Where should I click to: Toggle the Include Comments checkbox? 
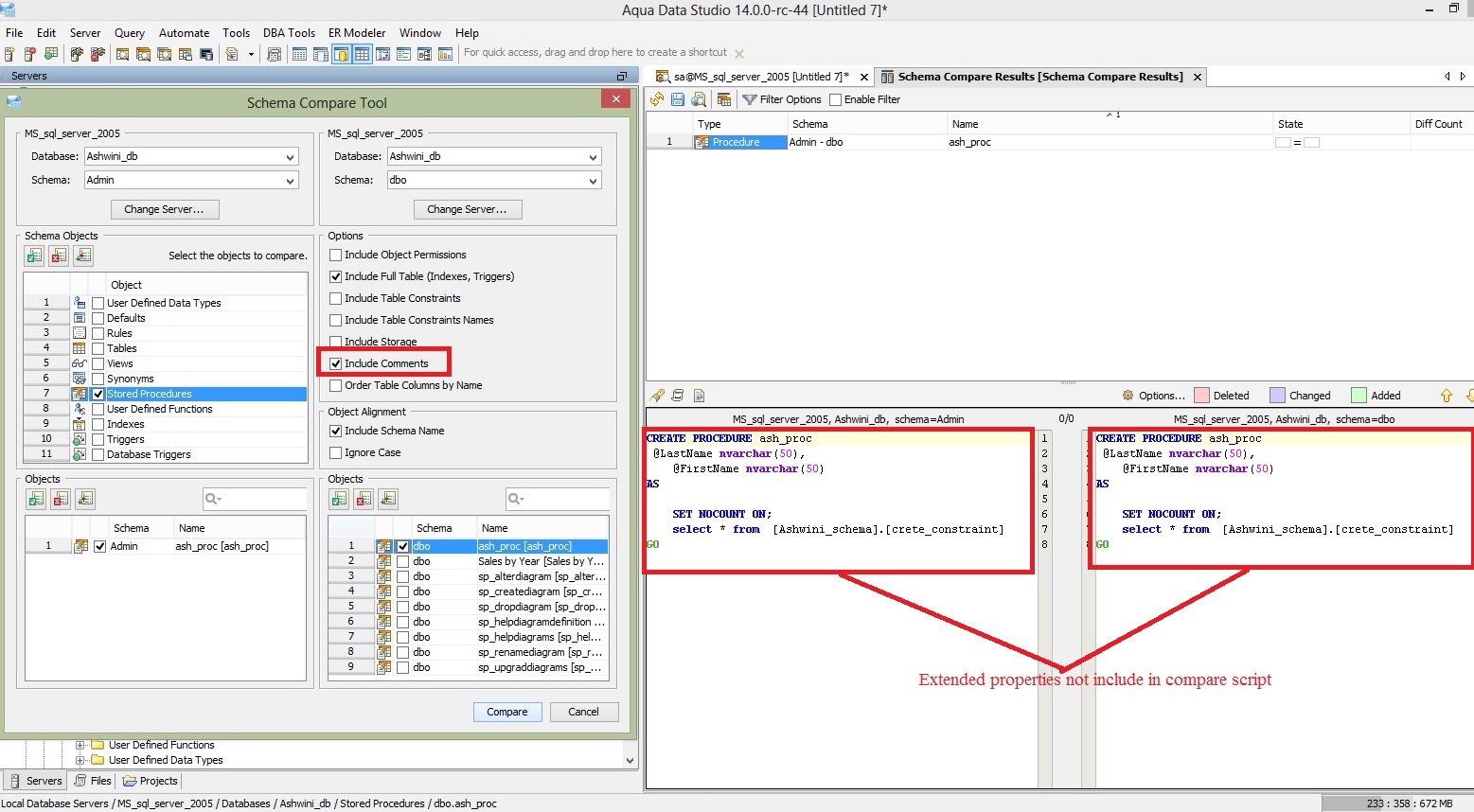(335, 363)
